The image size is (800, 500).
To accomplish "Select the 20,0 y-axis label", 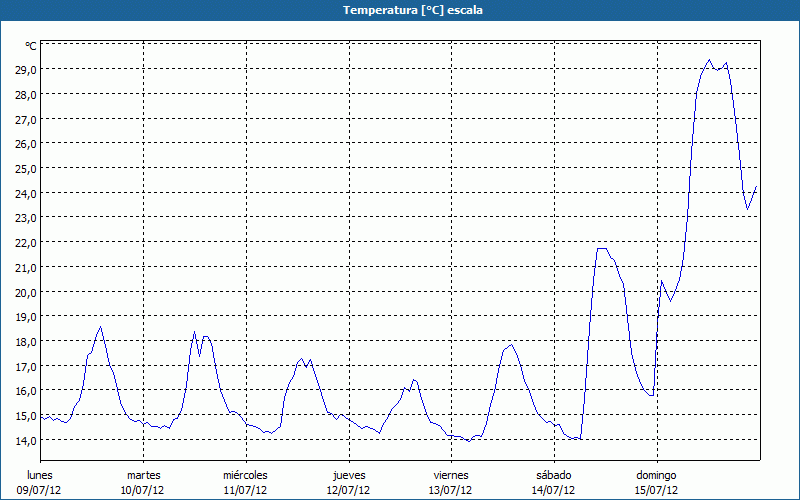I will pyautogui.click(x=26, y=292).
